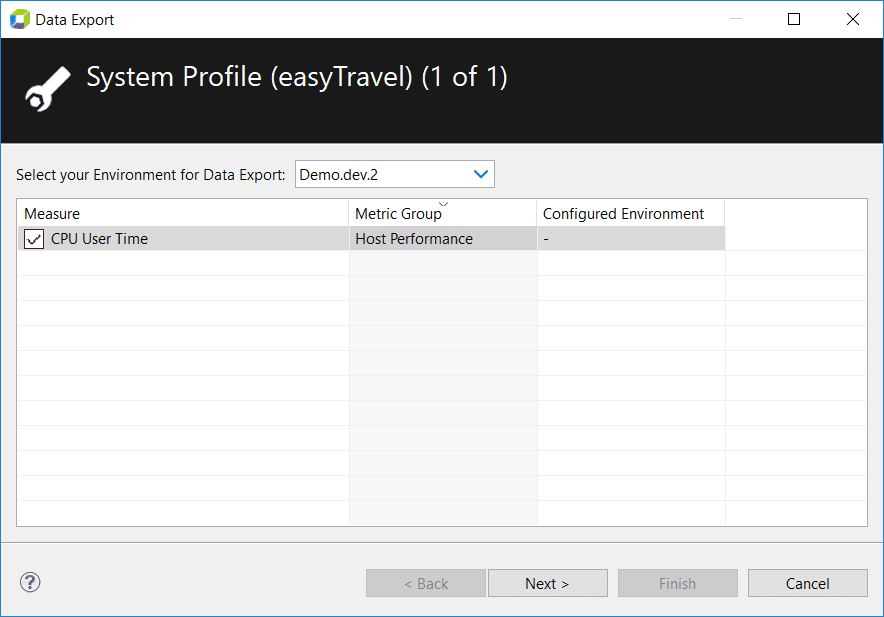
Task: Click the help question mark icon
Action: pos(30,582)
